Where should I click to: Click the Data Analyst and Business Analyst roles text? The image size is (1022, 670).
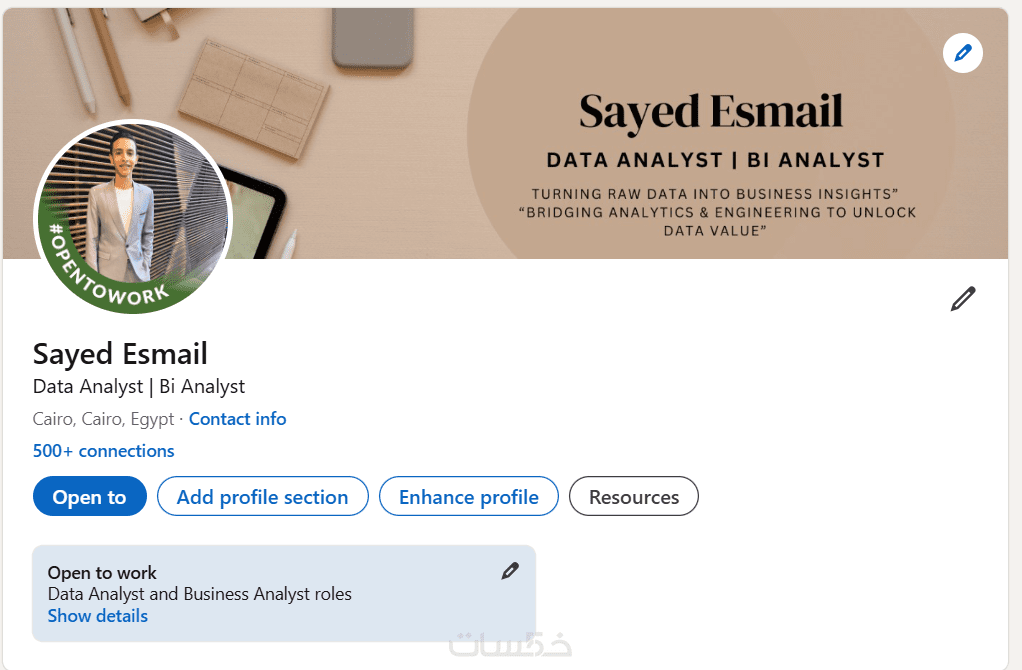pos(200,594)
